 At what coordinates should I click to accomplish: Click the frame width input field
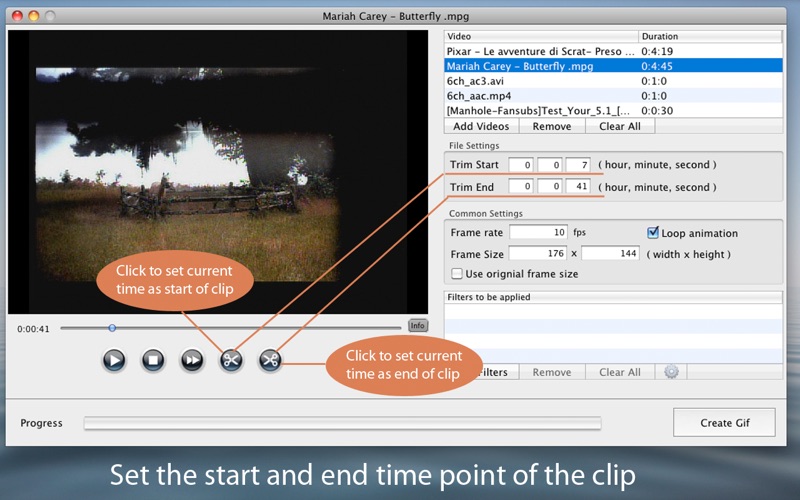(537, 254)
